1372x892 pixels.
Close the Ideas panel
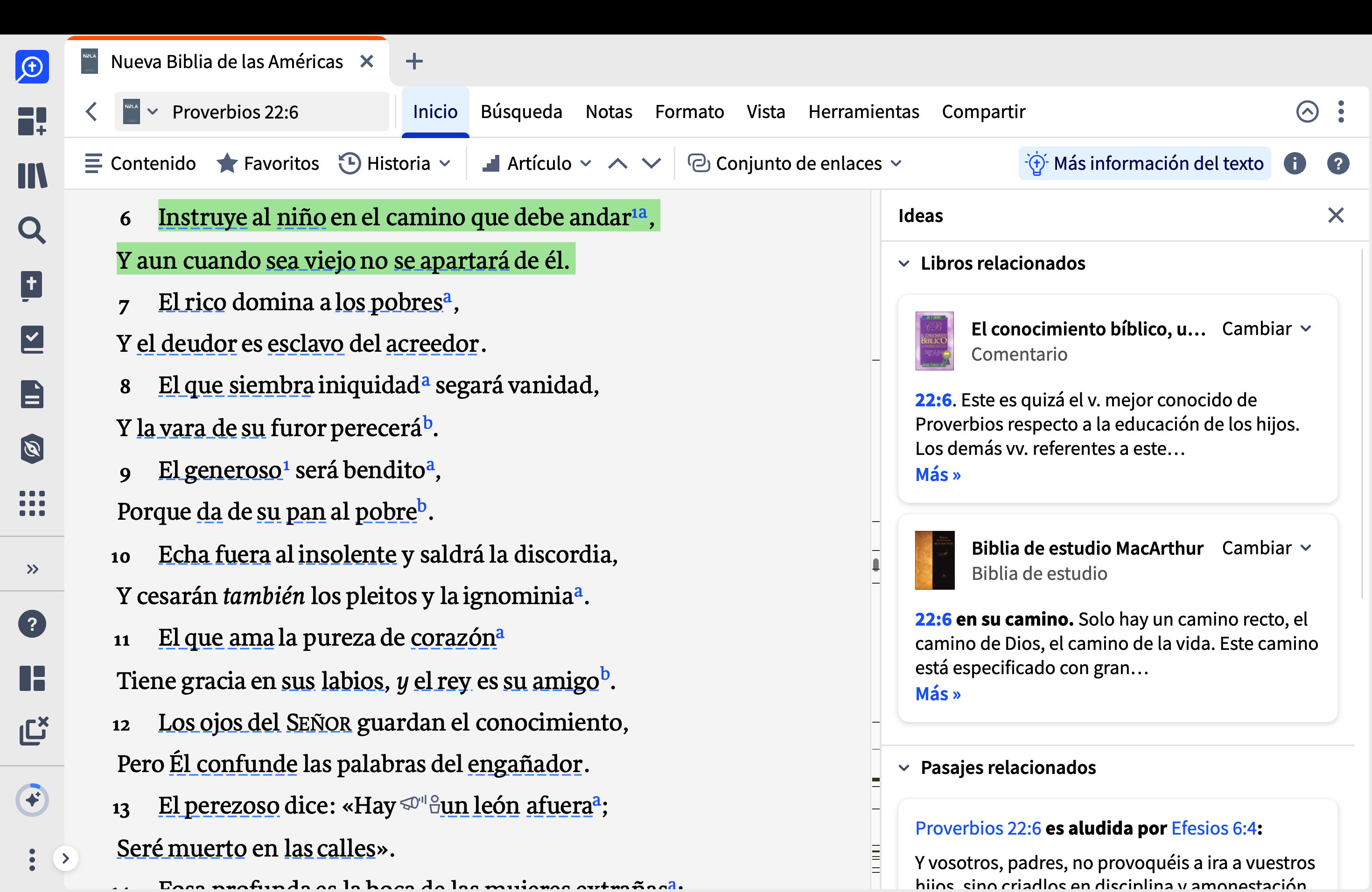(x=1336, y=216)
